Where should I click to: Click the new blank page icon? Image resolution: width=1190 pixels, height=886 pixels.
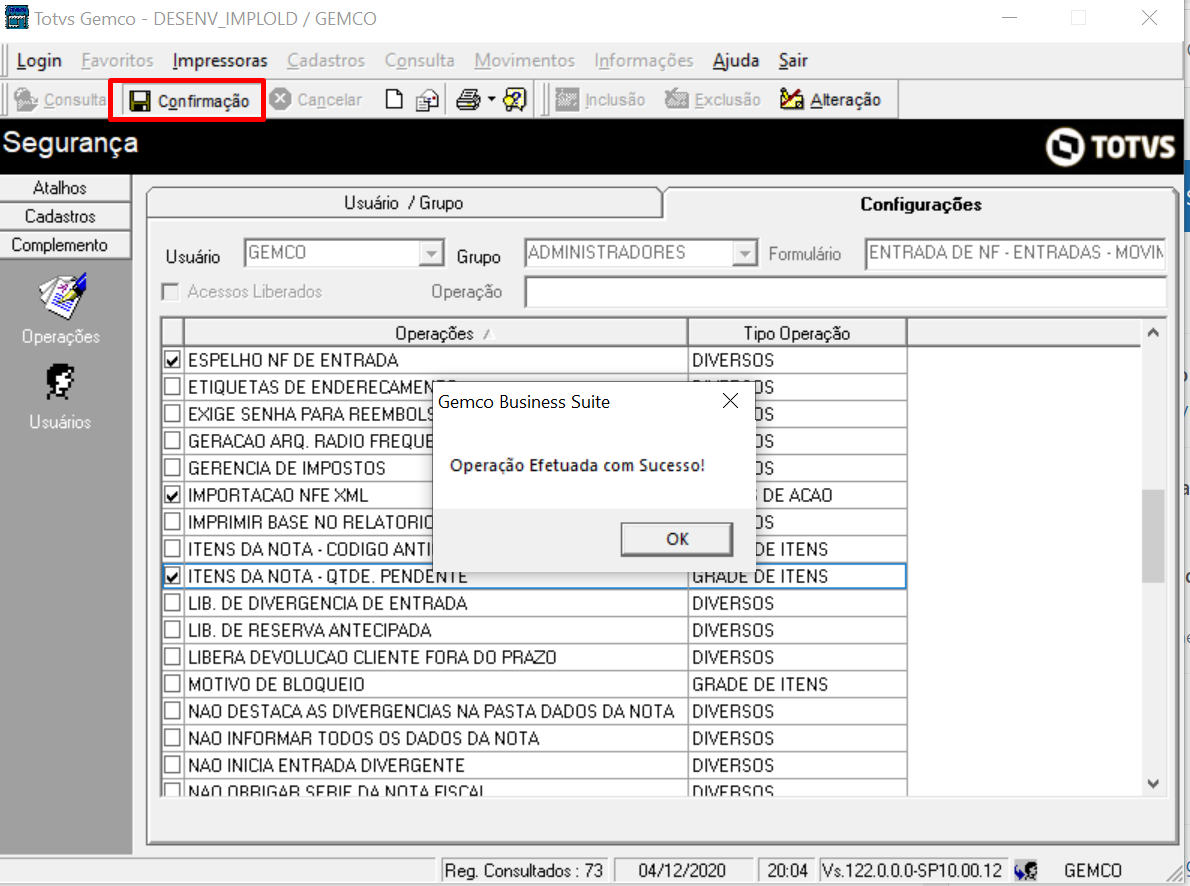click(394, 99)
